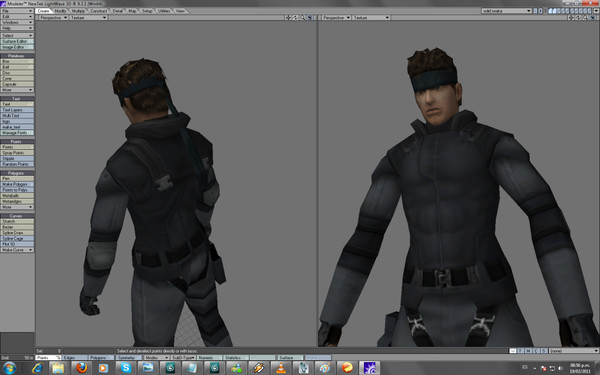Activate Polygons selection mode in bottom bar

101,357
